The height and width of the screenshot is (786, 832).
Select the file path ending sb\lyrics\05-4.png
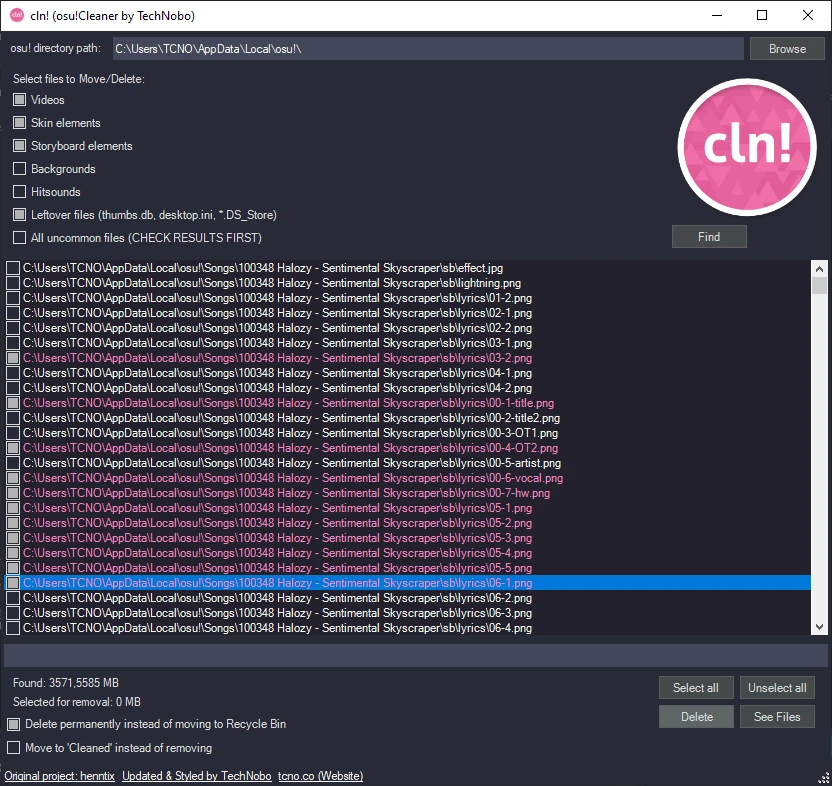pos(277,553)
